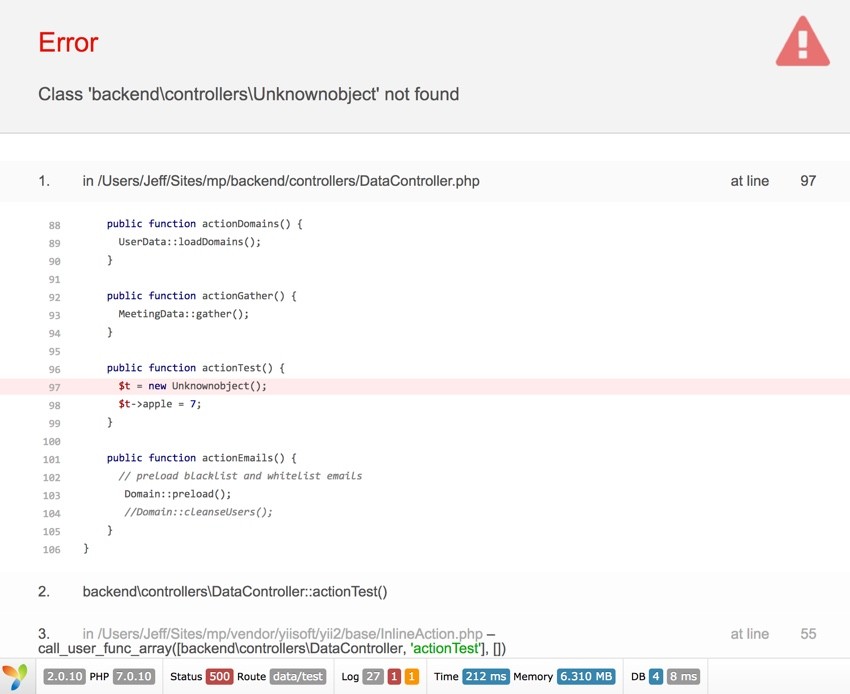Click 'public function actionTest()' line

tap(196, 368)
